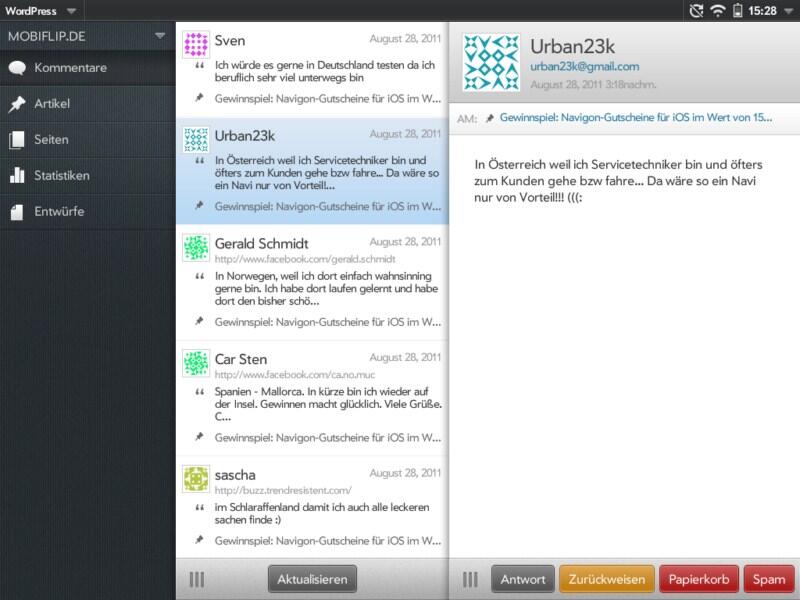Click the Aktualisieren refresh button
The height and width of the screenshot is (600, 800).
coord(312,579)
